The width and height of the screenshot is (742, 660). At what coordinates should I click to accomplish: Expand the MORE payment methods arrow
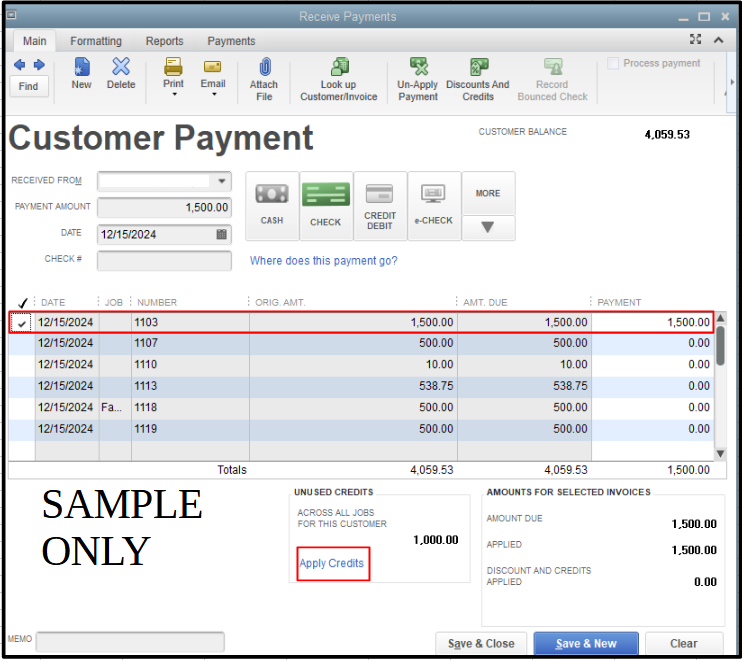(x=488, y=227)
